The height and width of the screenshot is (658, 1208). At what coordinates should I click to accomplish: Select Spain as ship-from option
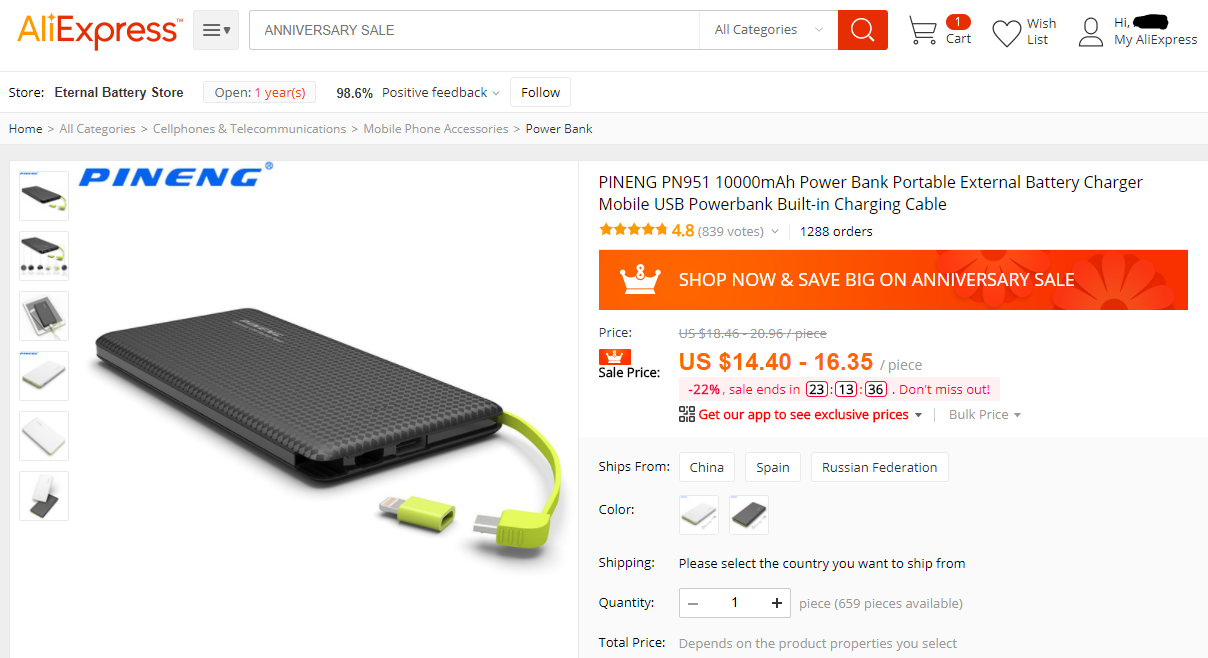pos(773,467)
